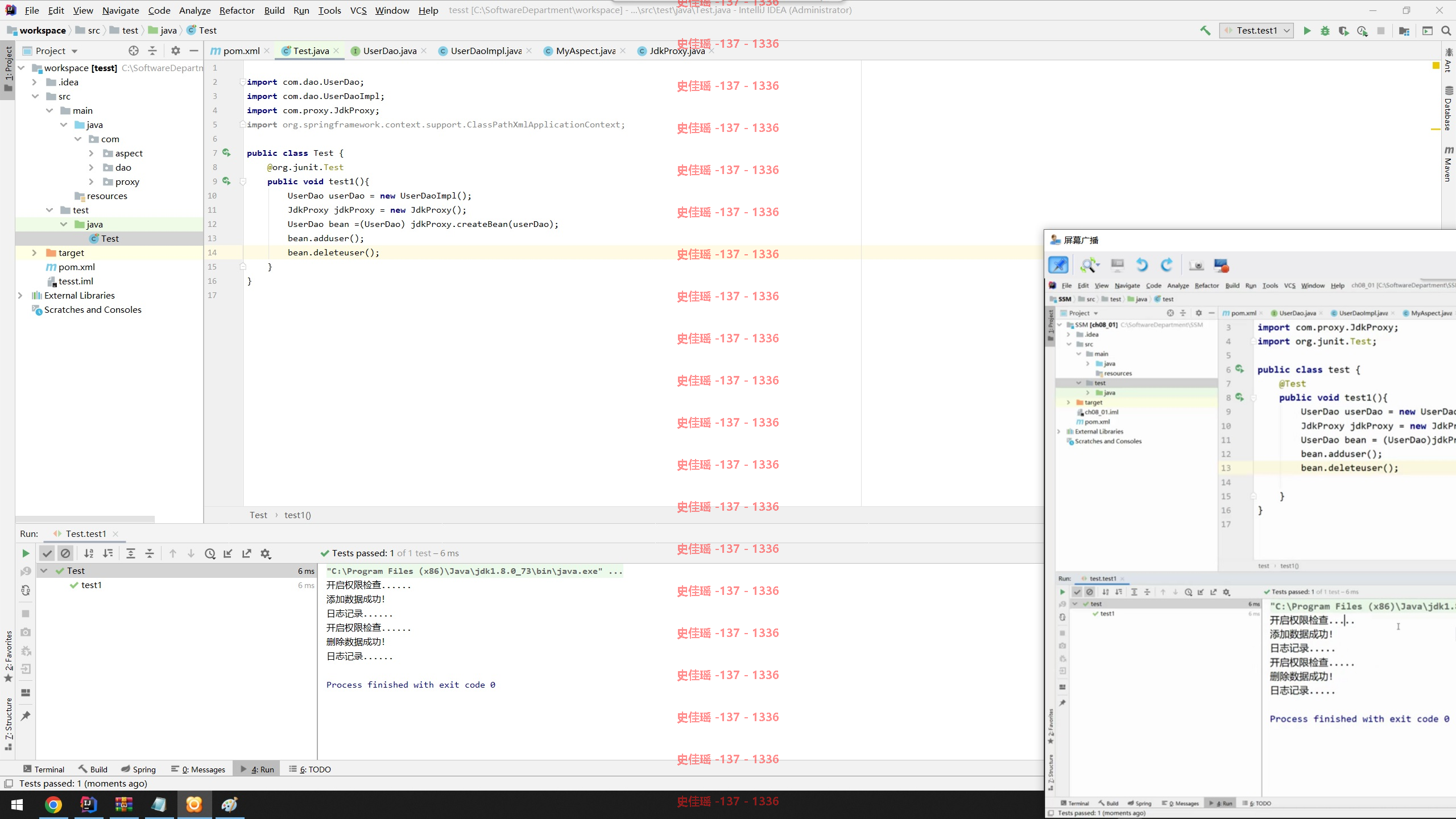Click the run gutter icon beside test1()
The height and width of the screenshot is (819, 1456).
tap(226, 181)
